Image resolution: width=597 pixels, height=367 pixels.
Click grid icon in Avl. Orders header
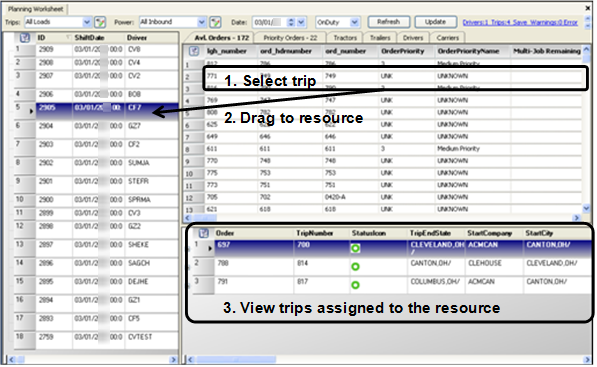pos(194,51)
